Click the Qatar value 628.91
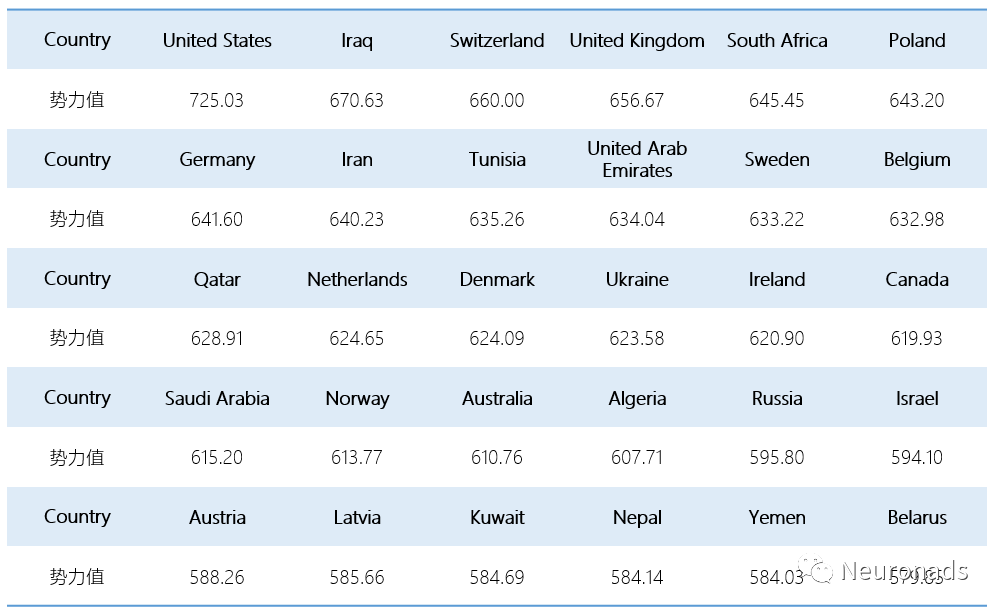This screenshot has width=1001, height=612. click(x=216, y=338)
